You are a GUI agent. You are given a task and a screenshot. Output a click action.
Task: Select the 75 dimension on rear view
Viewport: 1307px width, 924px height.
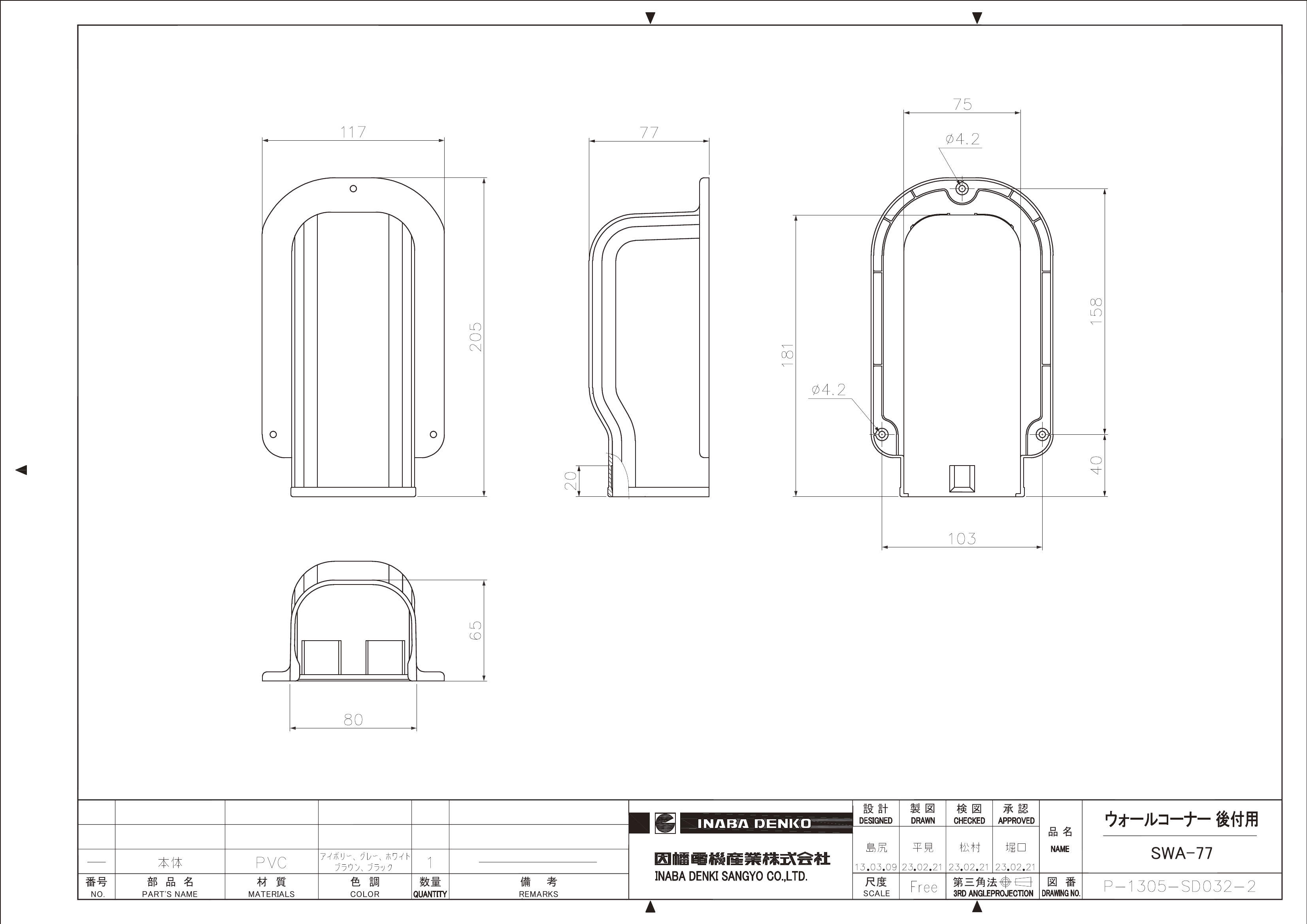click(962, 105)
